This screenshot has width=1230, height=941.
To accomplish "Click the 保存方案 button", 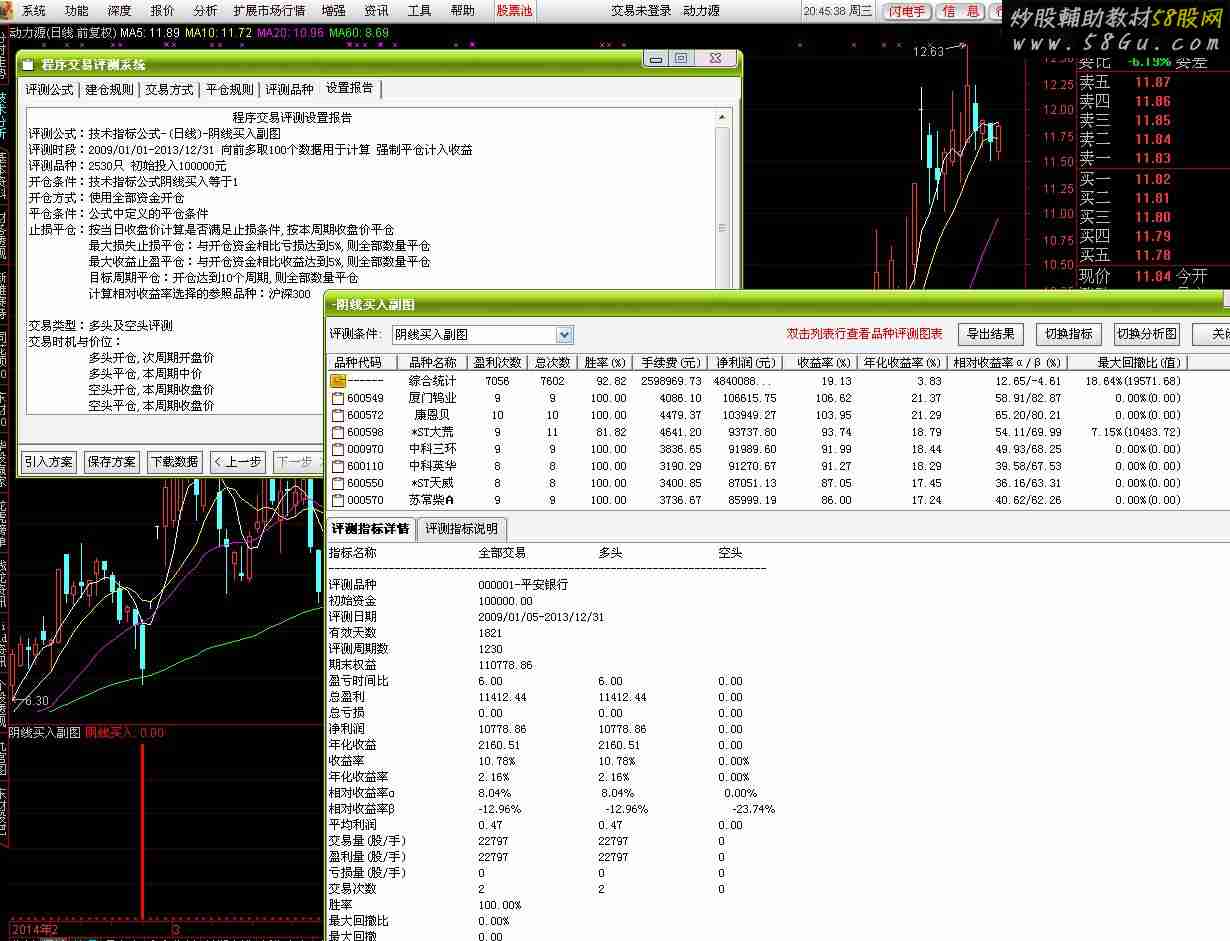I will click(x=112, y=462).
